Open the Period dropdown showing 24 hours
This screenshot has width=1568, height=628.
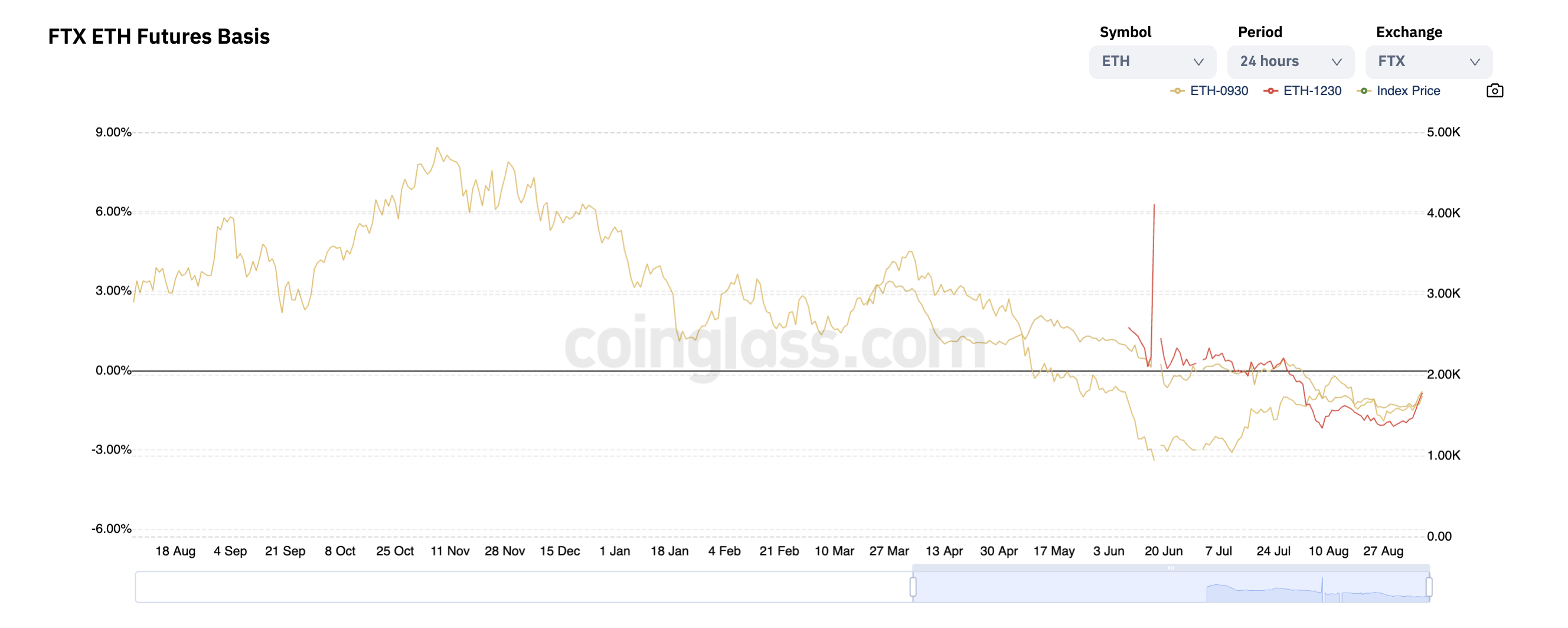coord(1290,62)
